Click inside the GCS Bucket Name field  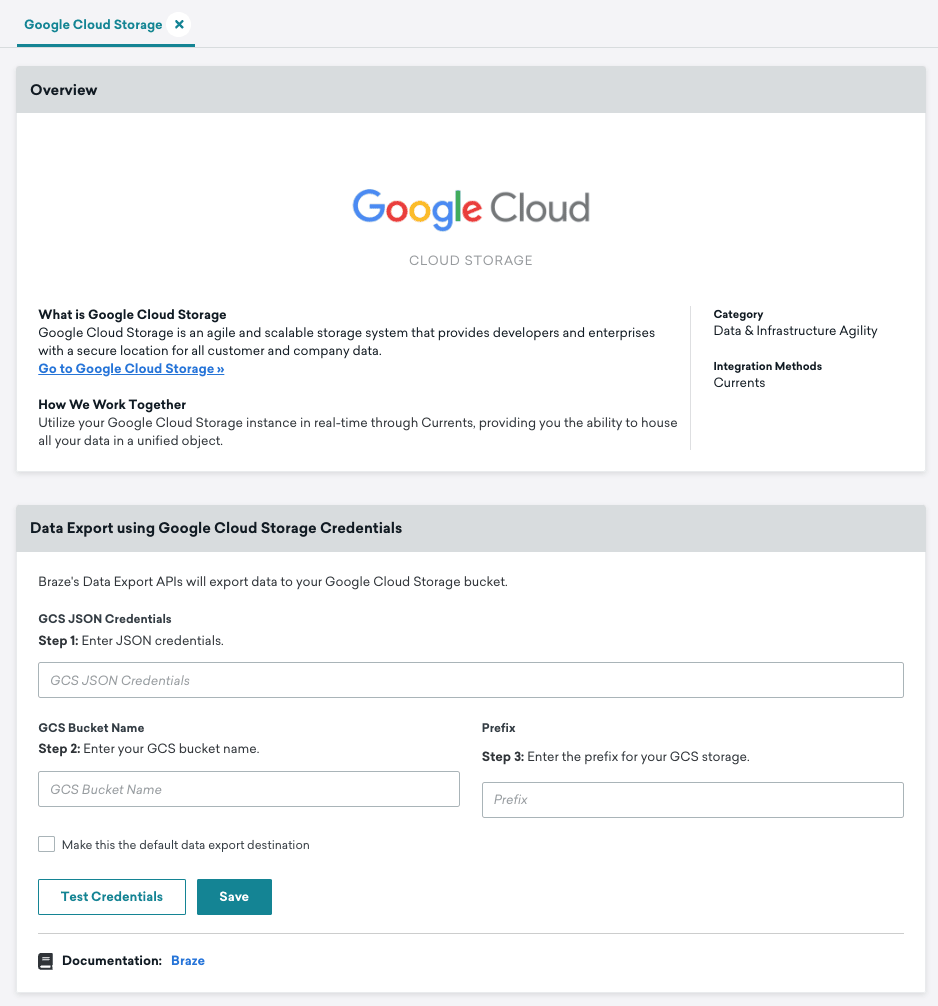coord(248,789)
